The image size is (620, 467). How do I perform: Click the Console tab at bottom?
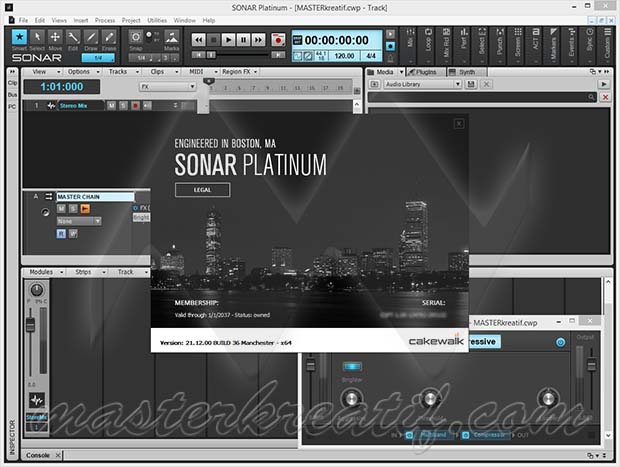pyautogui.click(x=38, y=455)
